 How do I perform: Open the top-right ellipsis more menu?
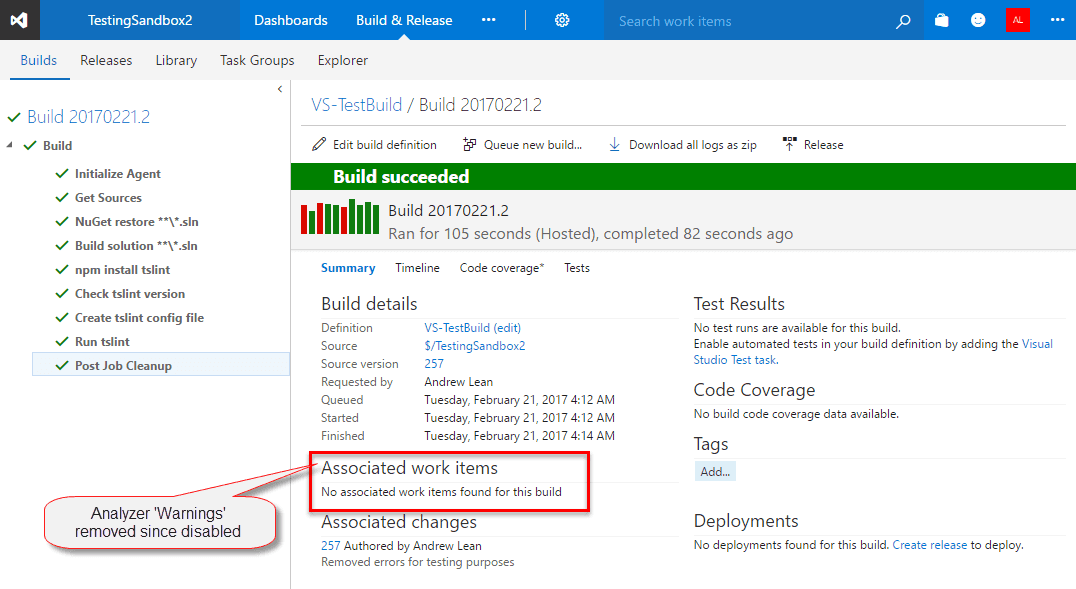click(1057, 20)
